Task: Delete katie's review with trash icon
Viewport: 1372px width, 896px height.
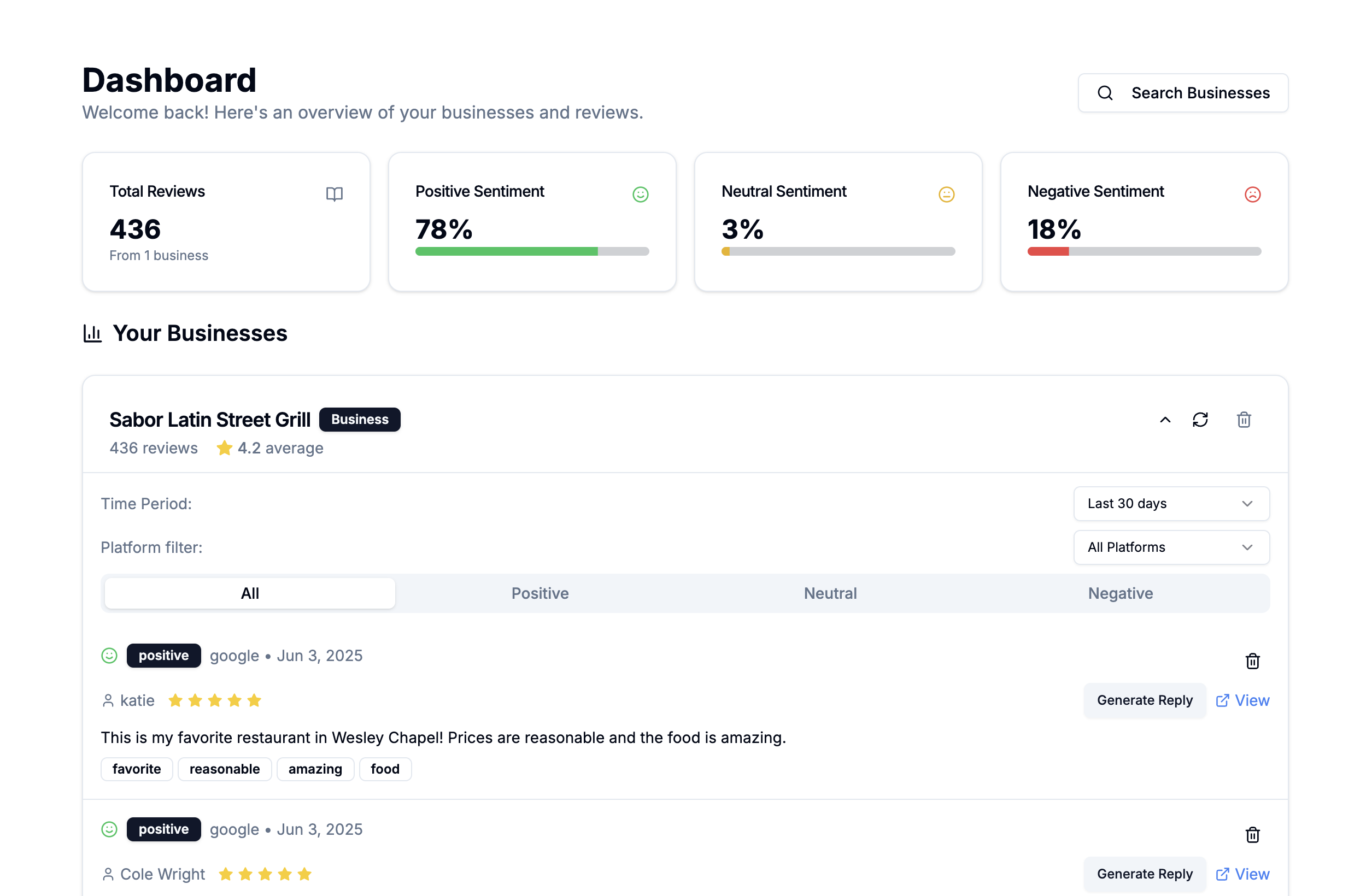Action: click(1252, 661)
